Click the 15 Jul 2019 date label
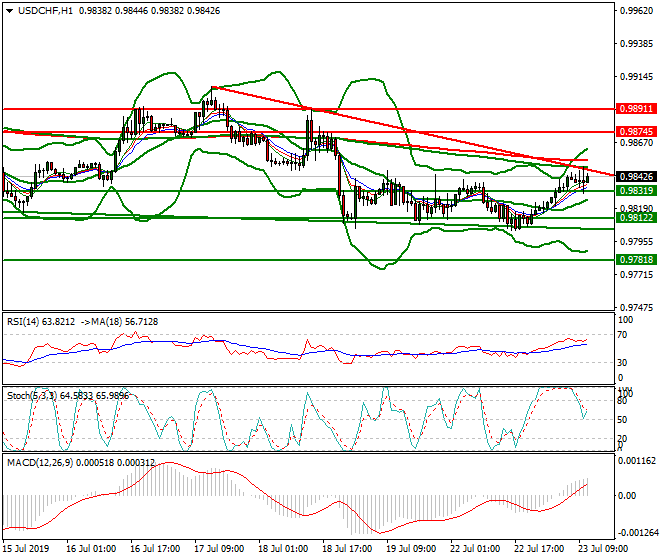This screenshot has height=560, width=660. (26, 549)
